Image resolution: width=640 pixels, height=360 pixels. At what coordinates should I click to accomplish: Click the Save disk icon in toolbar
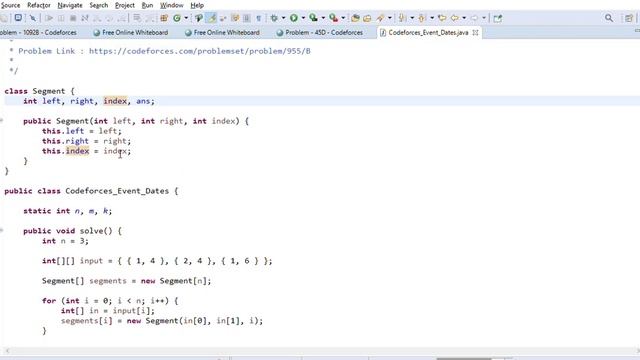click(18, 18)
